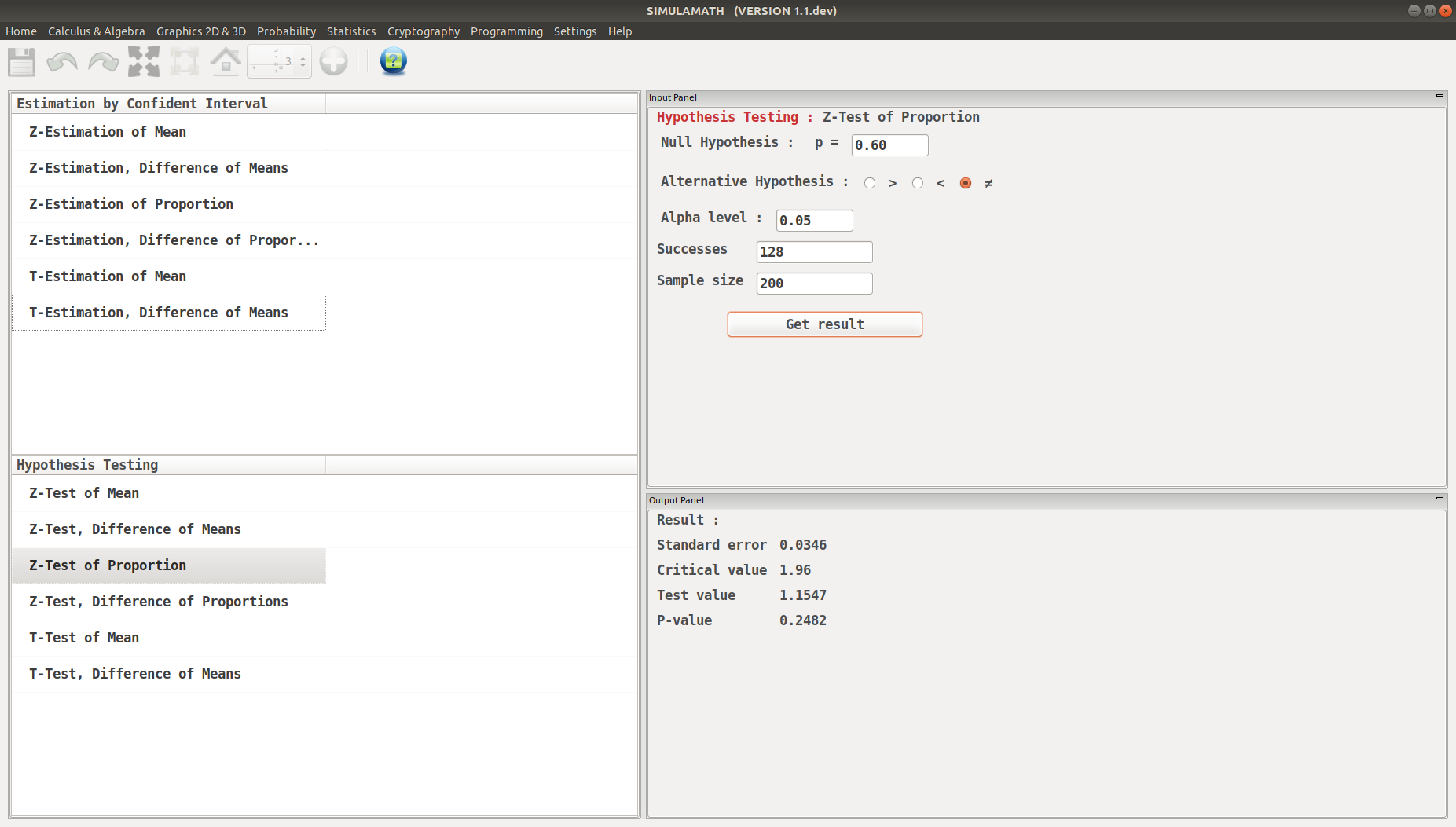Click the Get result button
1456x827 pixels.
825,324
